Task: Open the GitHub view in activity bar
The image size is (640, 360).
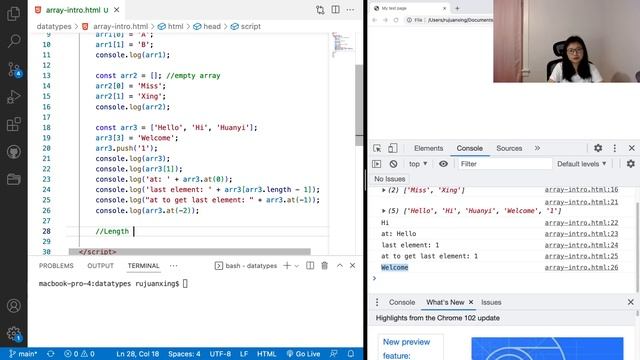Action: pos(13,152)
